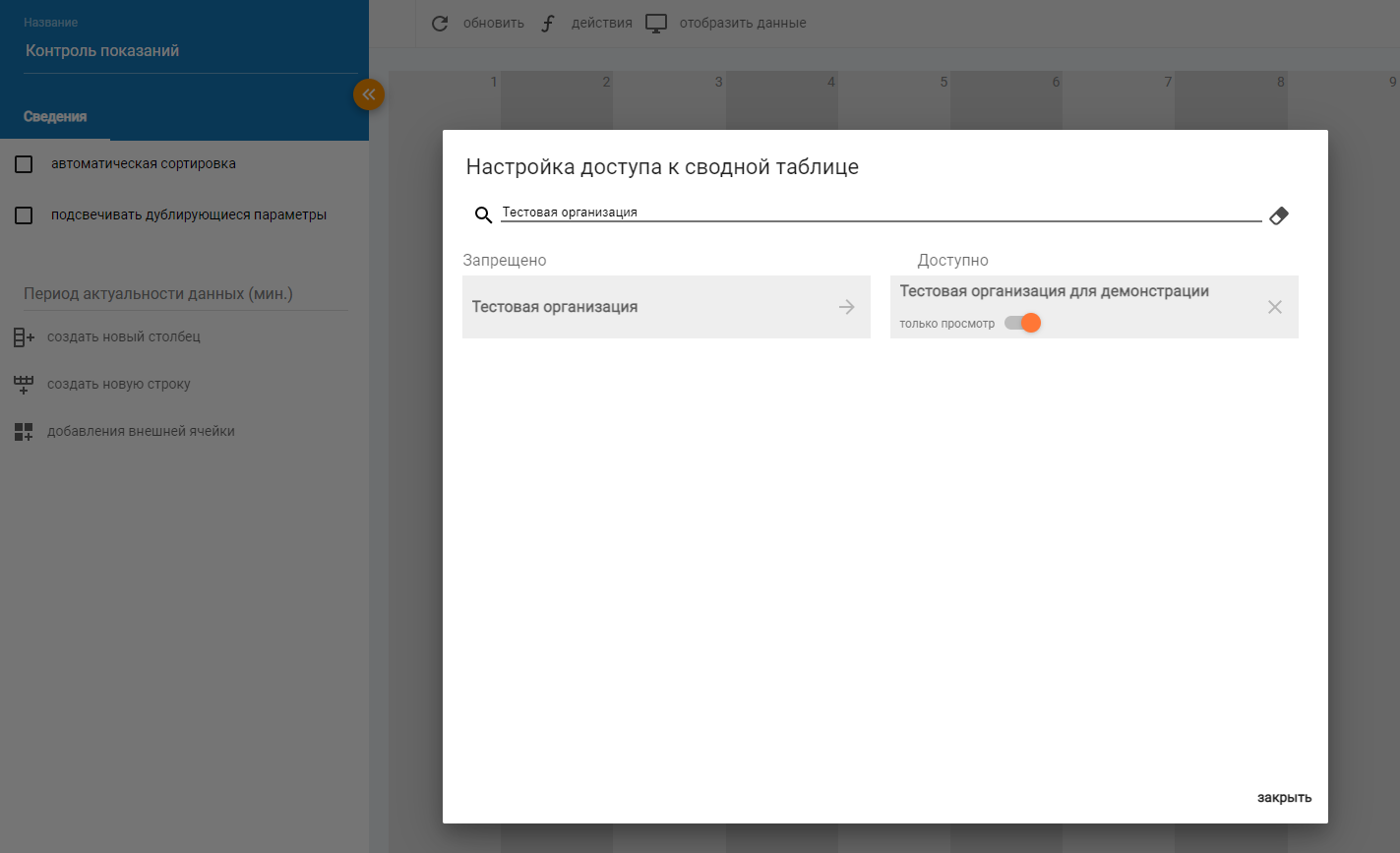Screen dimensions: 1400x853
Task: Click the добавления внешней ячейки icon
Action: 25,432
